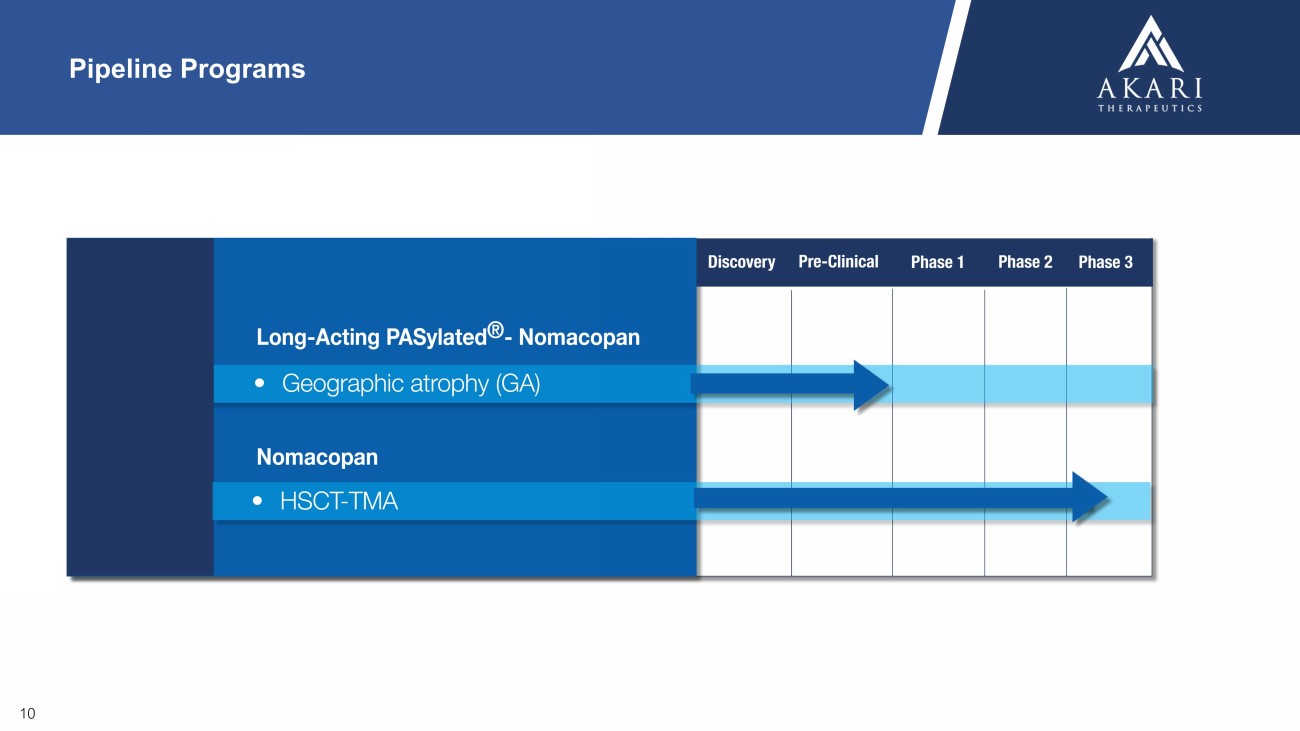Click the HSCT-TMA row label
This screenshot has height=731, width=1300.
click(x=338, y=501)
